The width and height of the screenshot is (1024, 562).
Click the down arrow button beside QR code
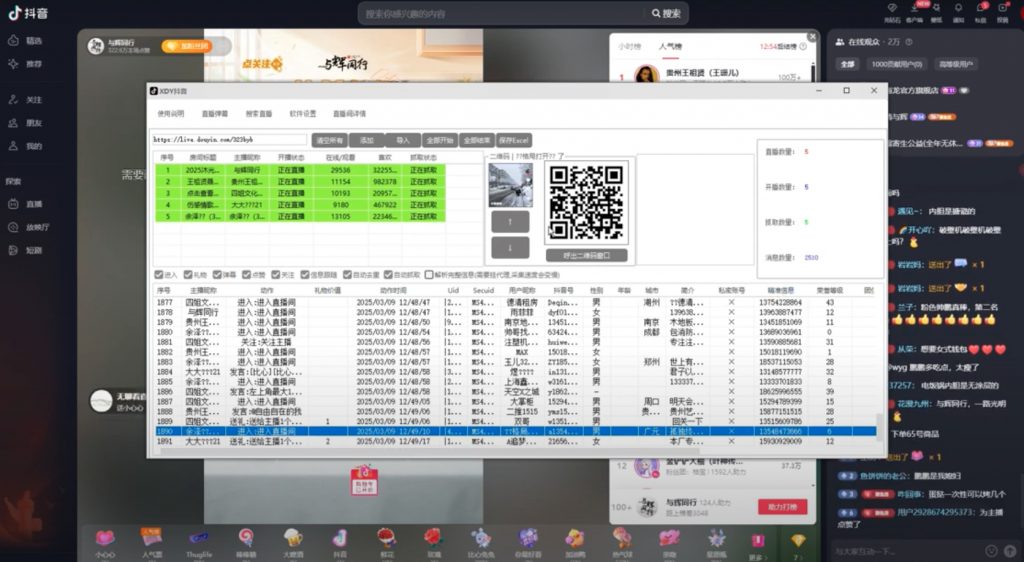click(x=510, y=248)
